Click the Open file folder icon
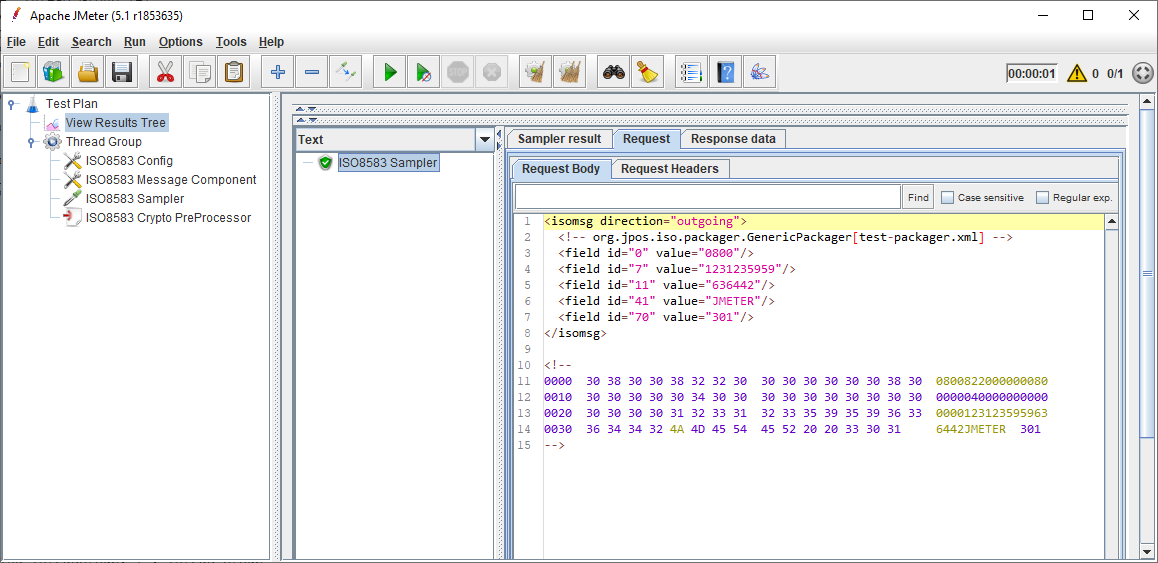The image size is (1158, 563). [88, 72]
